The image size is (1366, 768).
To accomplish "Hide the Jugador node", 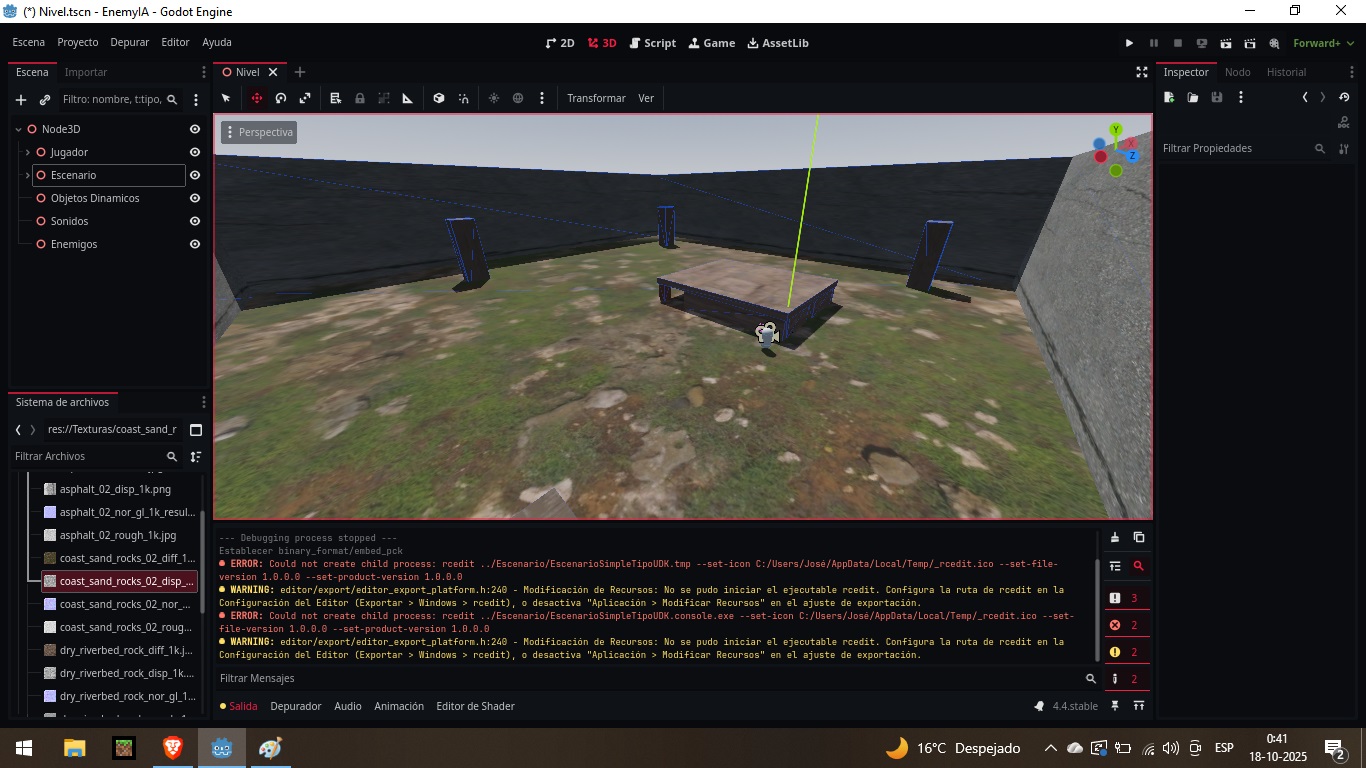I will coord(195,152).
